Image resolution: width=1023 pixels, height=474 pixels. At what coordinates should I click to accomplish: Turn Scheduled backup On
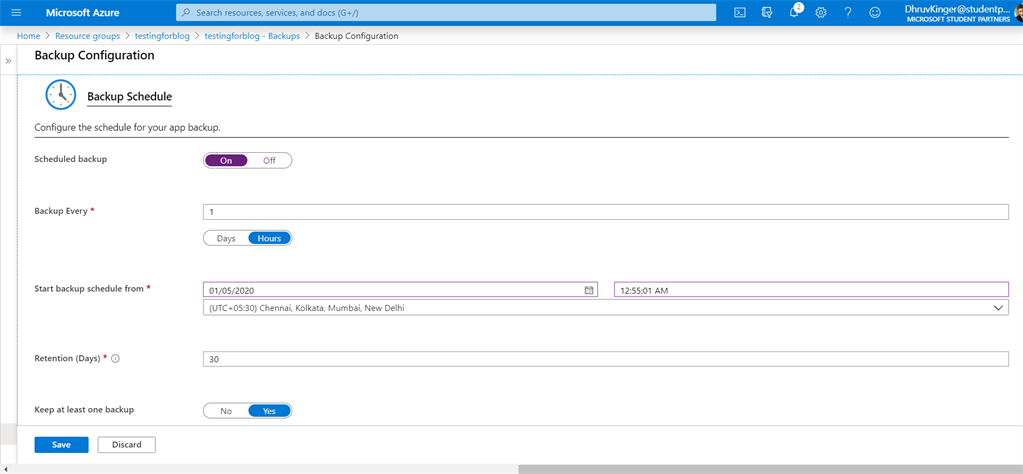[x=226, y=160]
